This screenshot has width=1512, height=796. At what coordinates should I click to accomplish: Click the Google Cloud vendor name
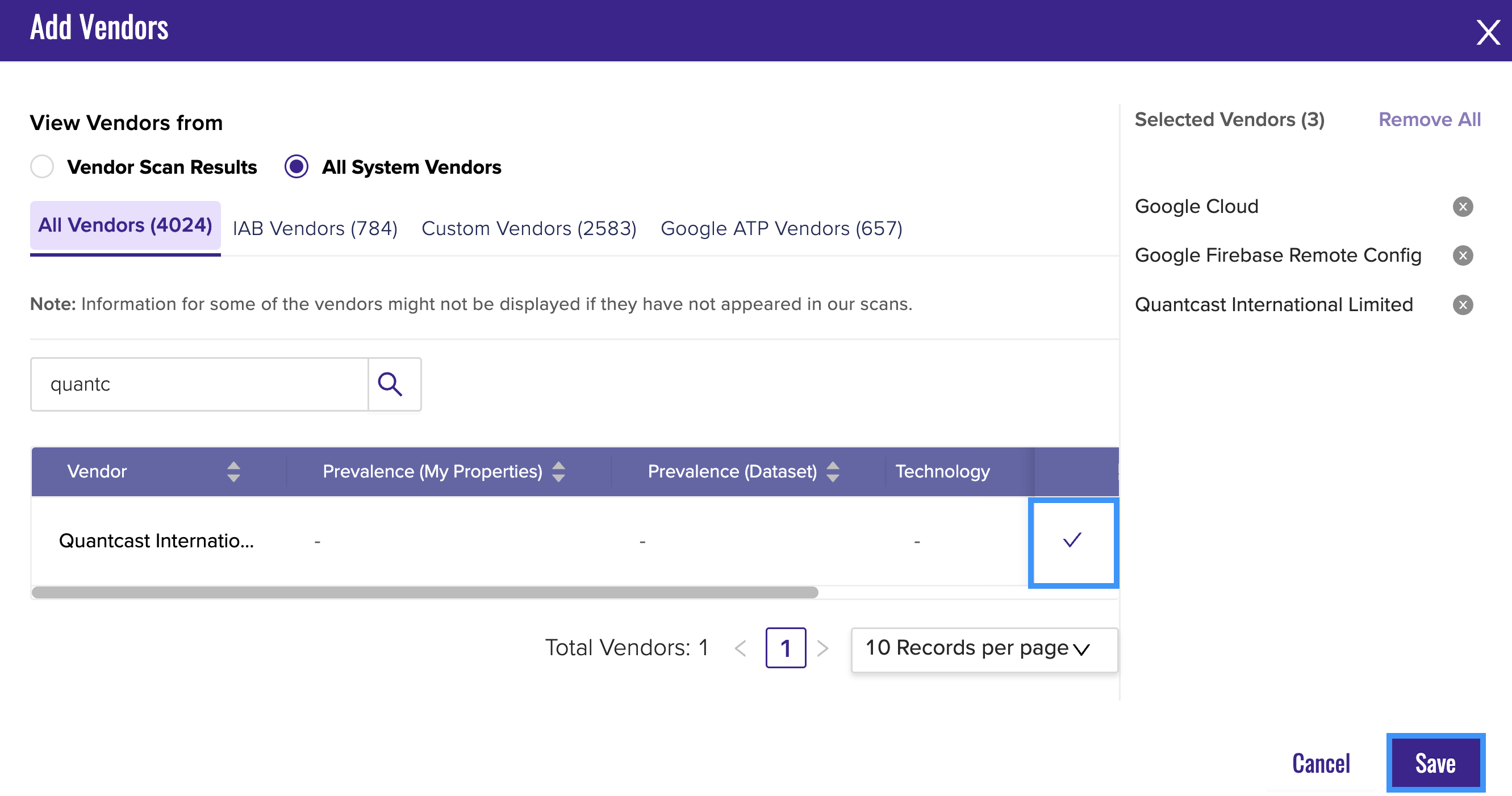(1197, 207)
